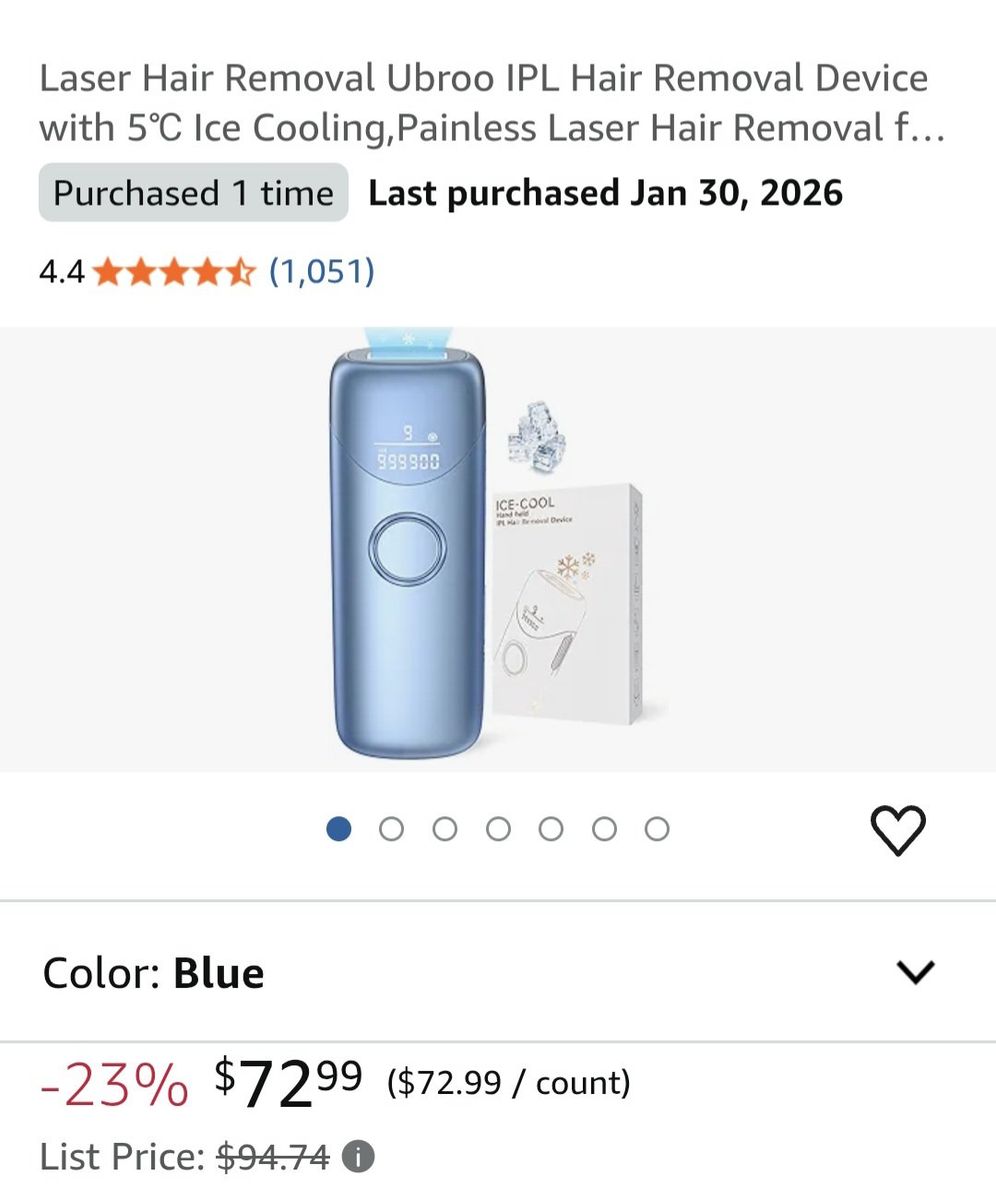
Task: Tap the List Price info icon
Action: [358, 1157]
